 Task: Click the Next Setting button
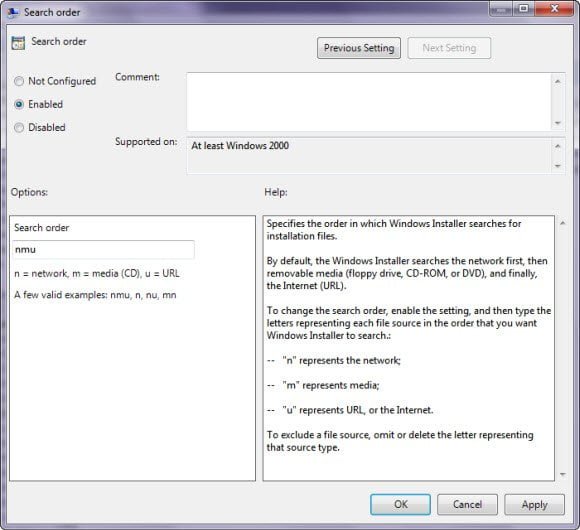pos(449,48)
